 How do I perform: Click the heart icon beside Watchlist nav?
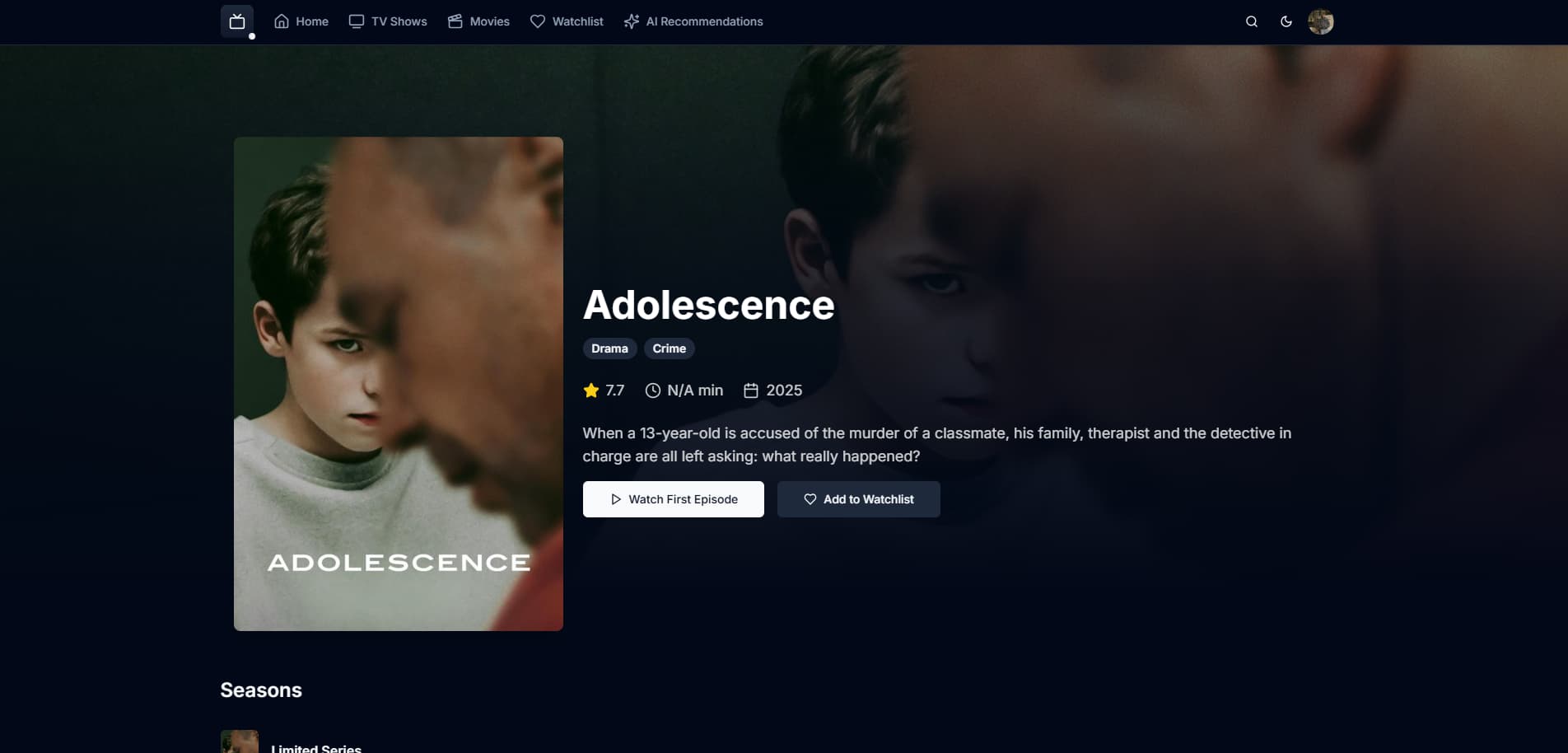[x=538, y=21]
